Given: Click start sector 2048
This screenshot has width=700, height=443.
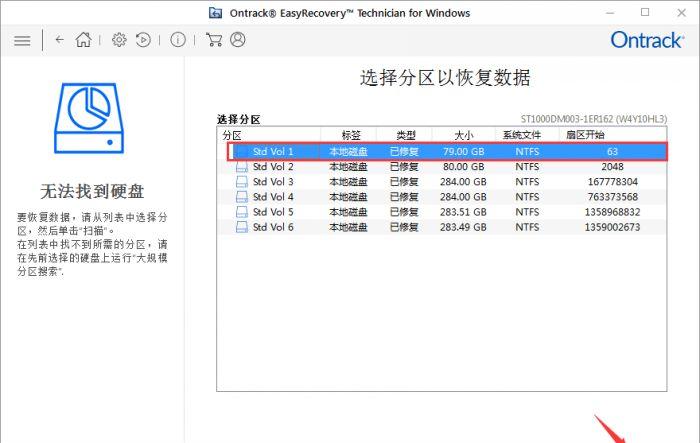Looking at the screenshot, I should point(612,167).
